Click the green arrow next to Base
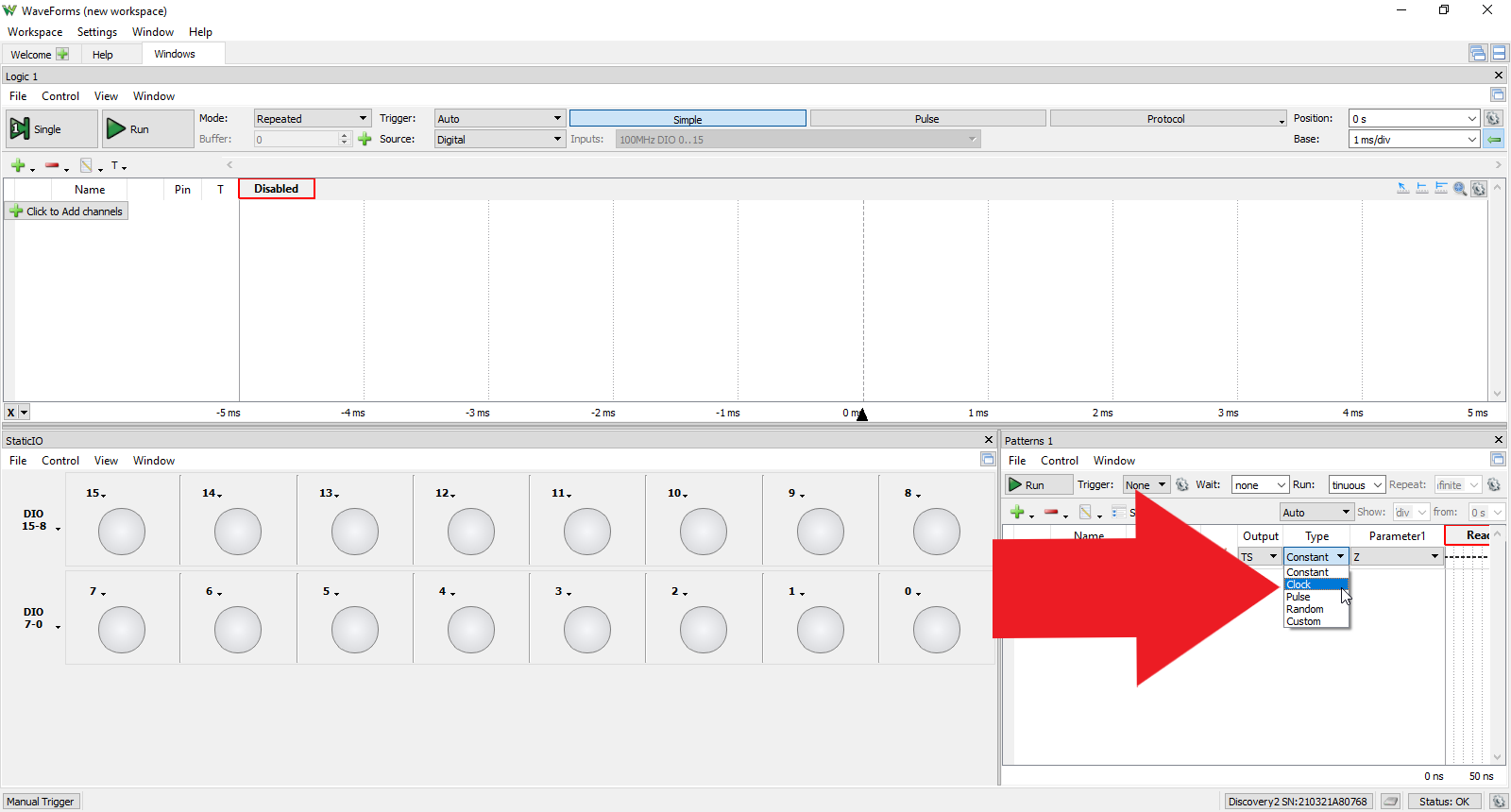 click(x=1493, y=140)
